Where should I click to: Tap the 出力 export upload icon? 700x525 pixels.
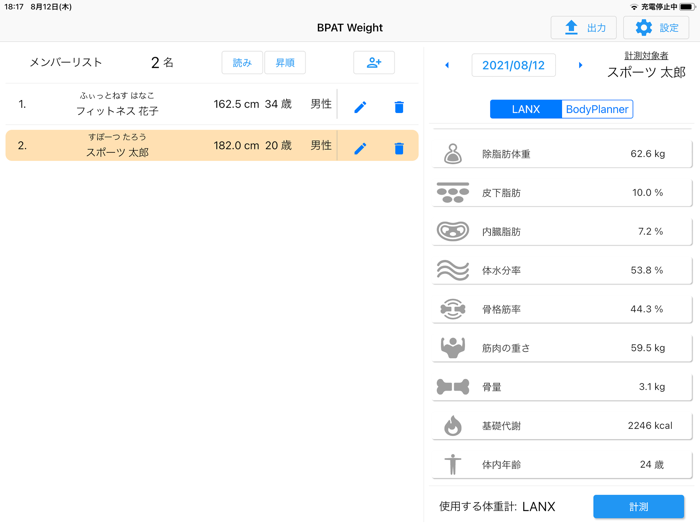pyautogui.click(x=571, y=28)
